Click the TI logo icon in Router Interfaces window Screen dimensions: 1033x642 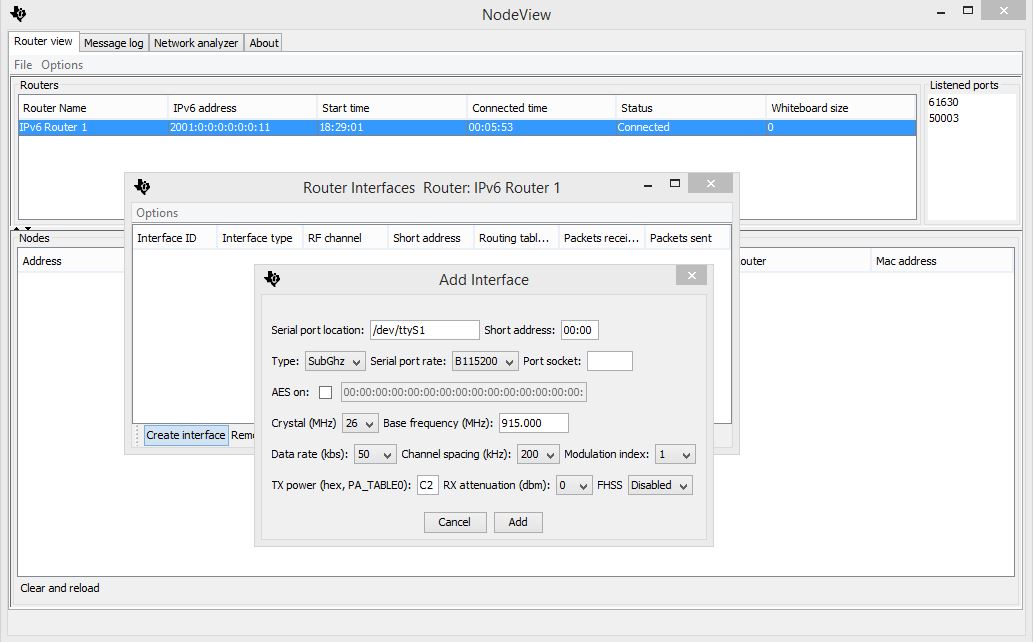[x=142, y=187]
